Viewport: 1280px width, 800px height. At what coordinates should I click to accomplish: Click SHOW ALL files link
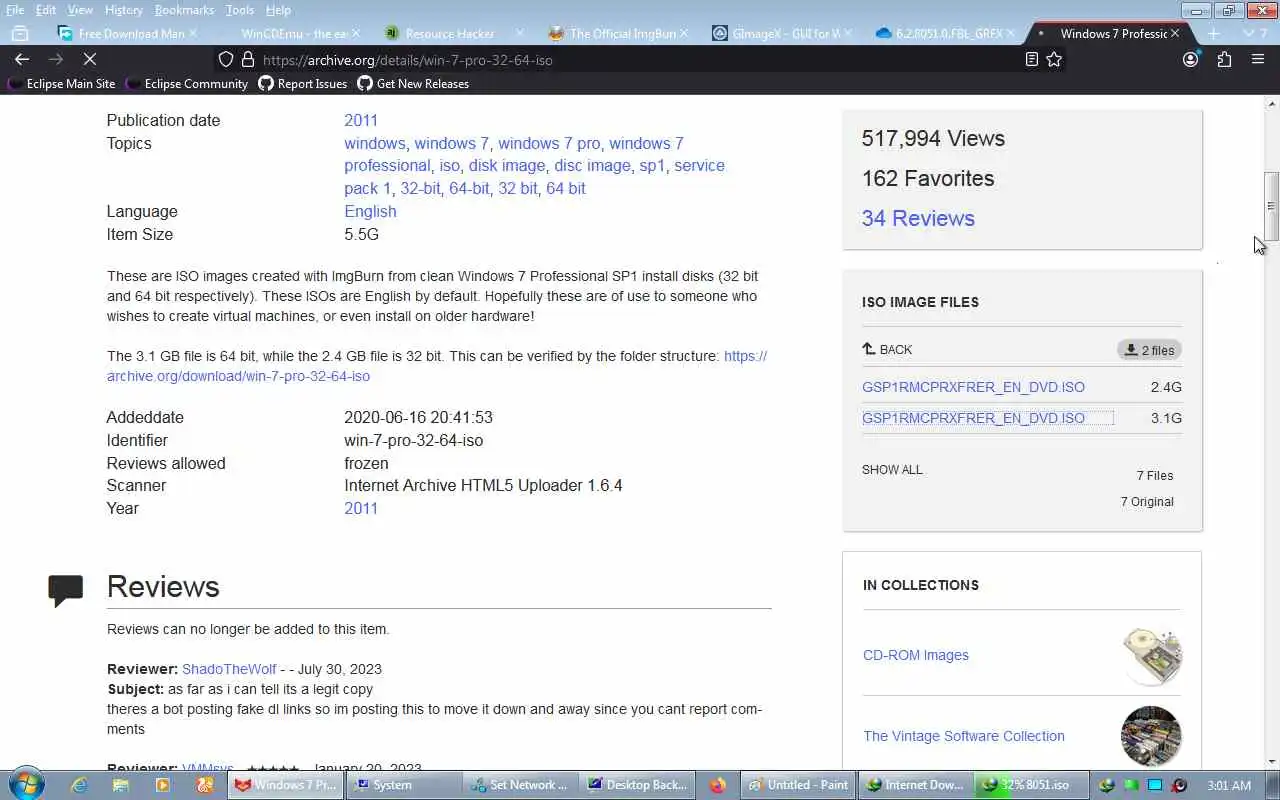pos(892,470)
